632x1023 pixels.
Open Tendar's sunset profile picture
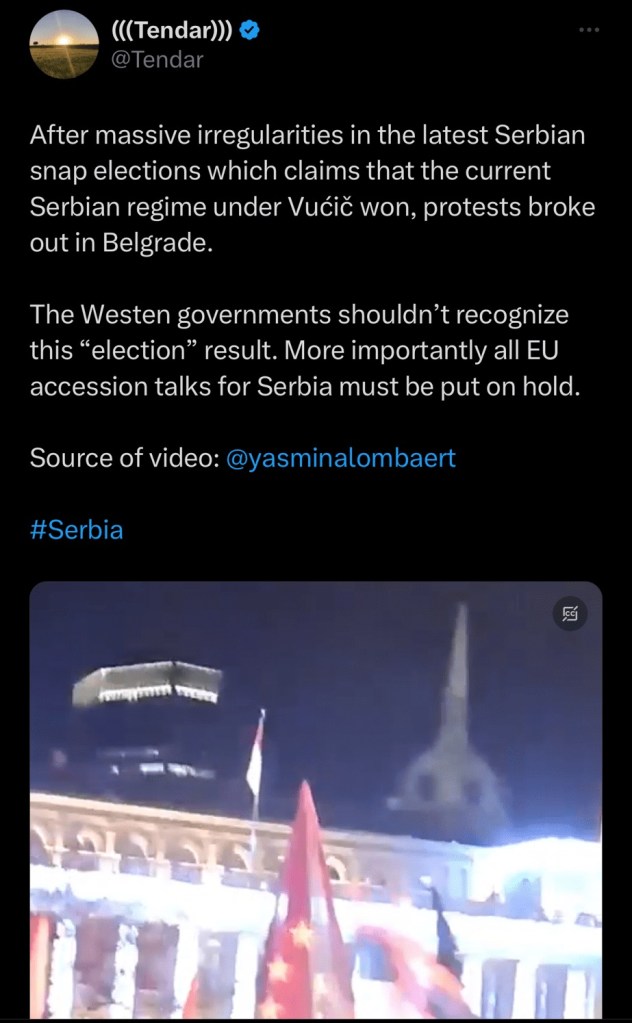(65, 45)
